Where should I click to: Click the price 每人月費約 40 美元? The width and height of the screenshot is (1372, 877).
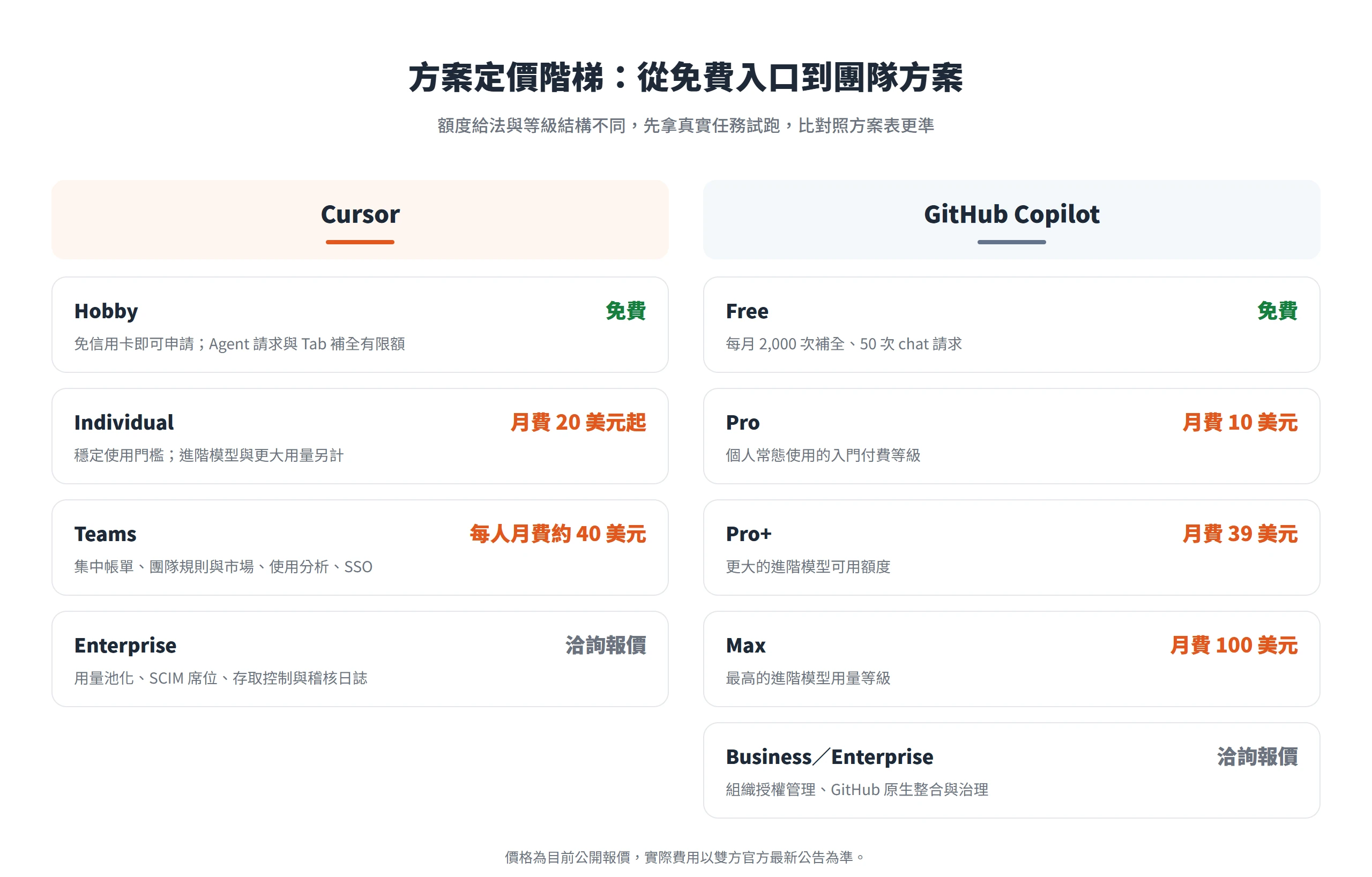557,534
